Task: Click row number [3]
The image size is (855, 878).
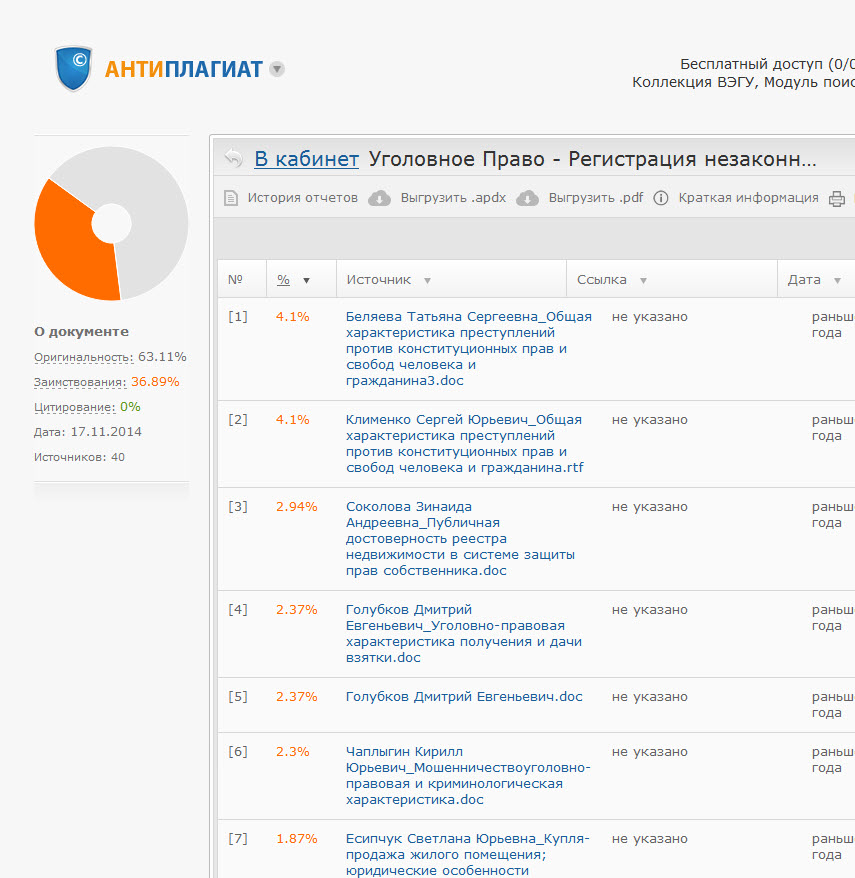Action: (237, 506)
